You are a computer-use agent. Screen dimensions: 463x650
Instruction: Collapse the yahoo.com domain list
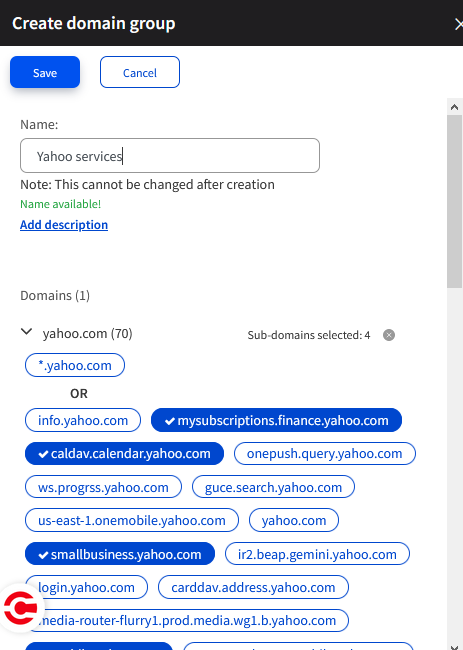27,332
